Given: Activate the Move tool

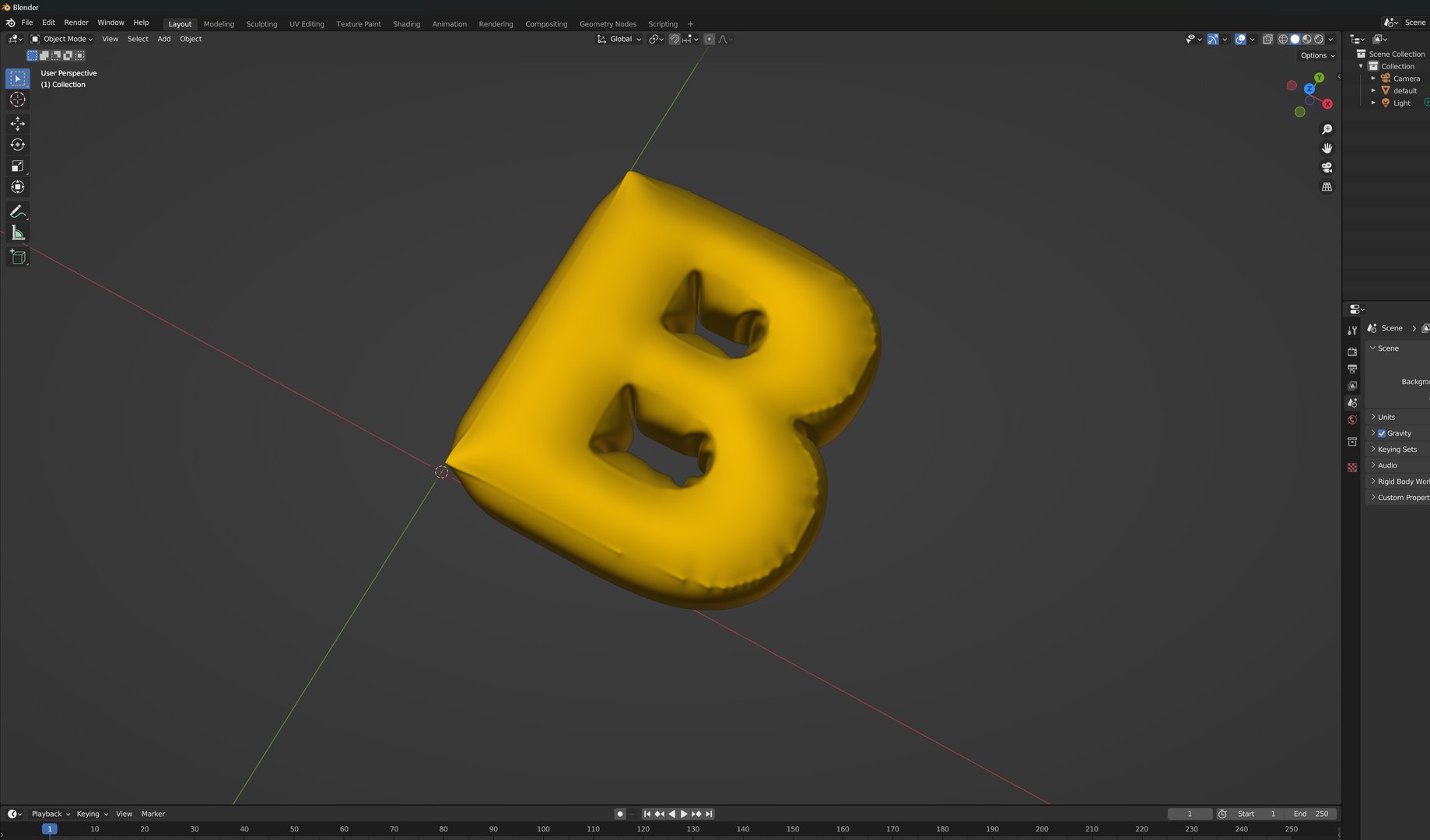Looking at the screenshot, I should point(17,124).
